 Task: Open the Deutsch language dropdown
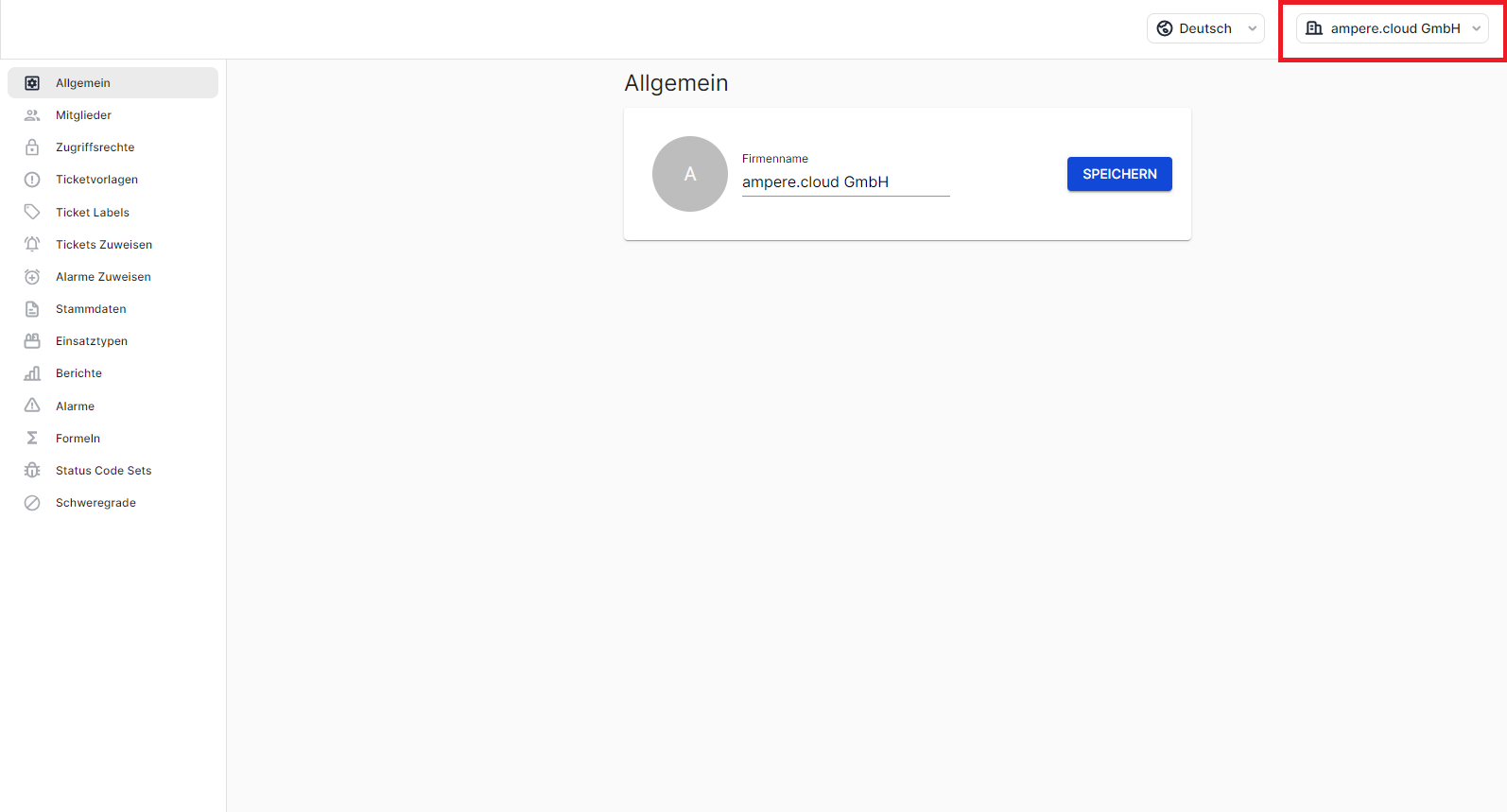click(x=1205, y=28)
